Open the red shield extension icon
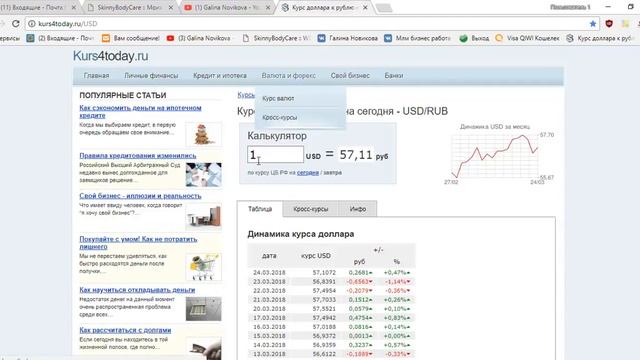The height and width of the screenshot is (360, 640). [x=609, y=24]
